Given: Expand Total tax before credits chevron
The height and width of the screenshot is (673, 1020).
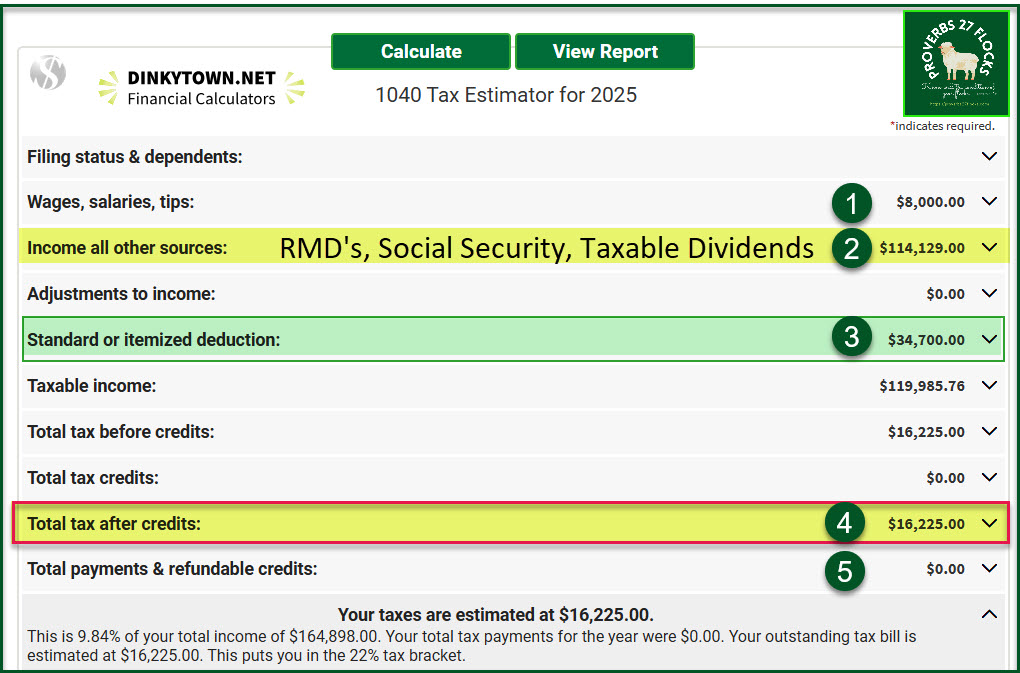Looking at the screenshot, I should 989,431.
